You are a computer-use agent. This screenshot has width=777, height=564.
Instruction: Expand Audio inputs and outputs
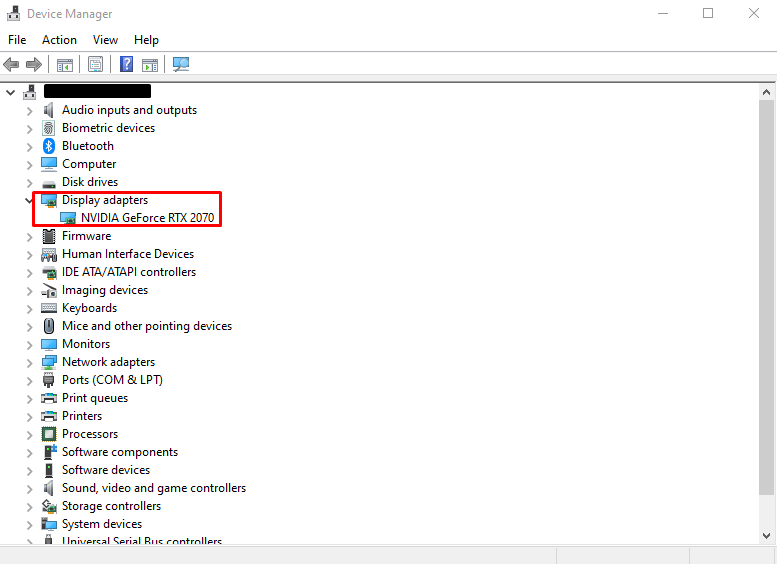(x=29, y=111)
